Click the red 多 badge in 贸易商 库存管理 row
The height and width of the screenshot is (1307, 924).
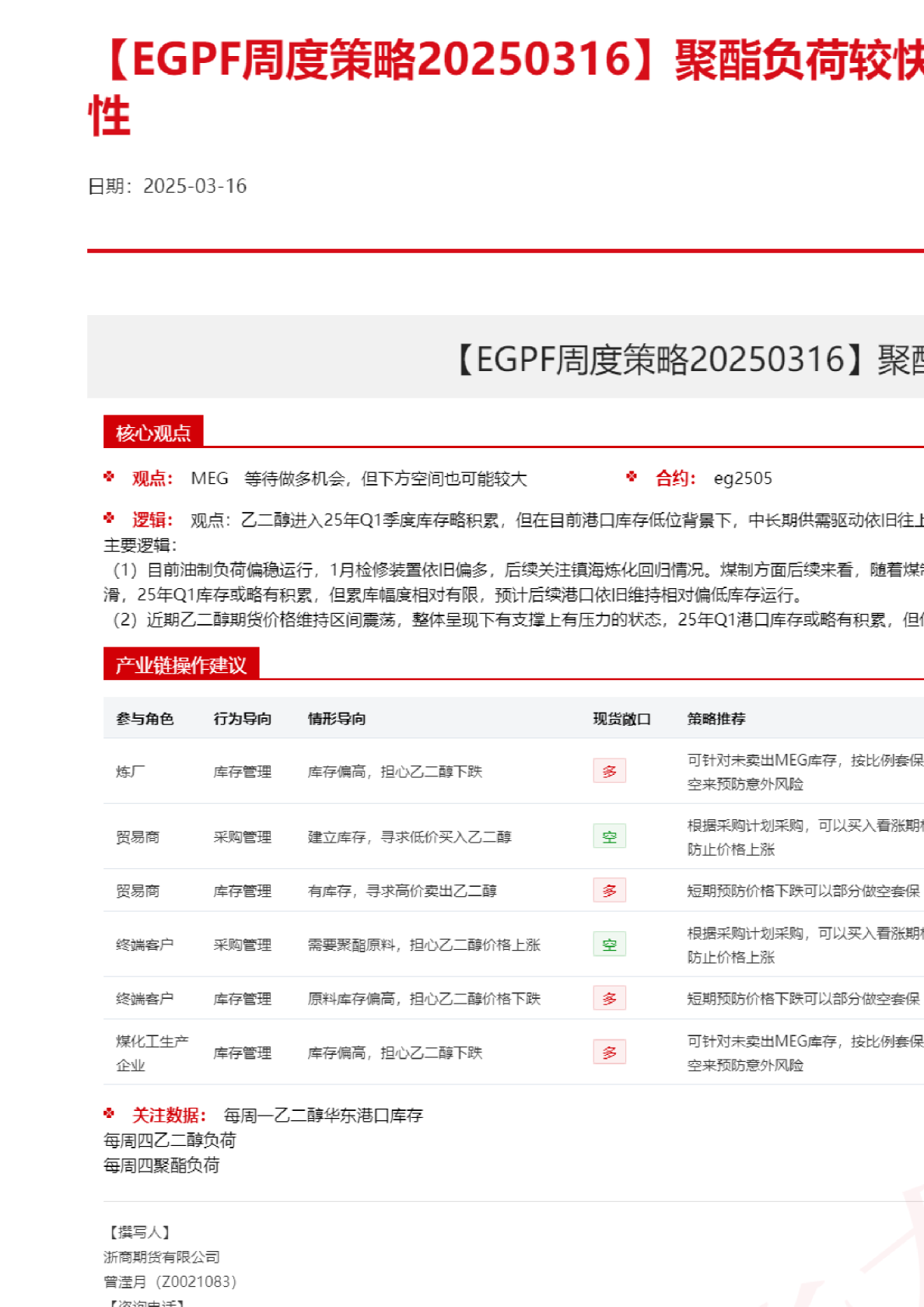pos(609,891)
